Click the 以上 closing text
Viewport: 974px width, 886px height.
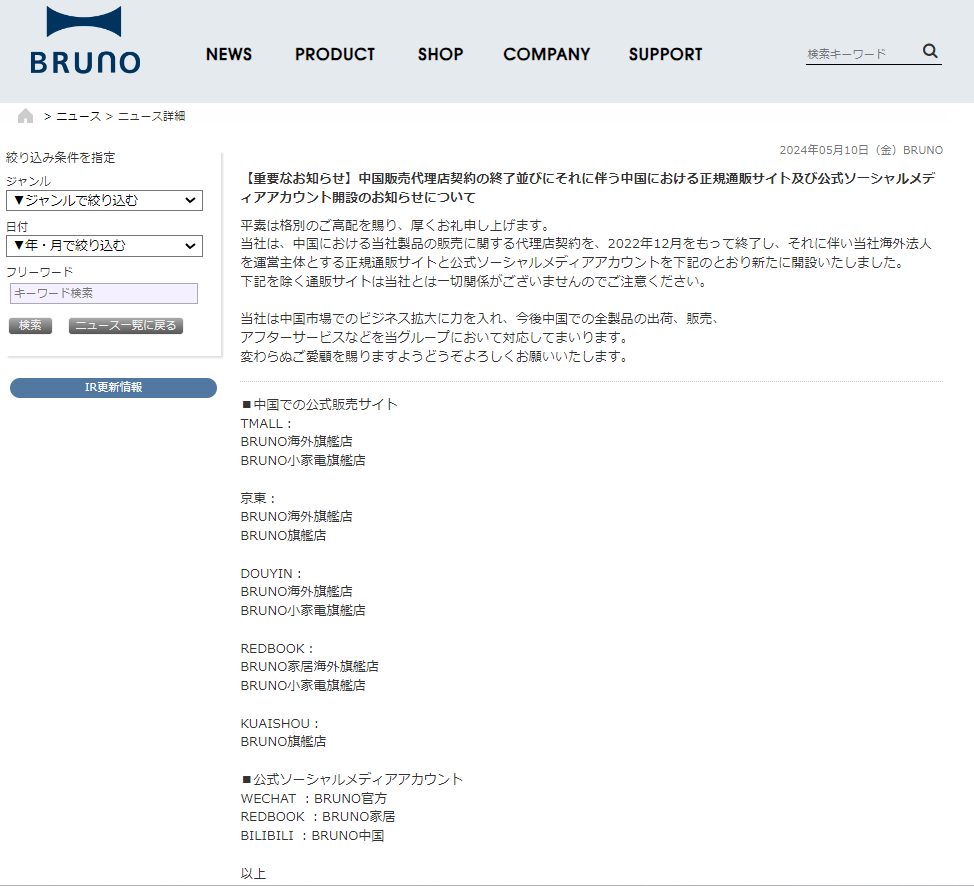(x=253, y=874)
